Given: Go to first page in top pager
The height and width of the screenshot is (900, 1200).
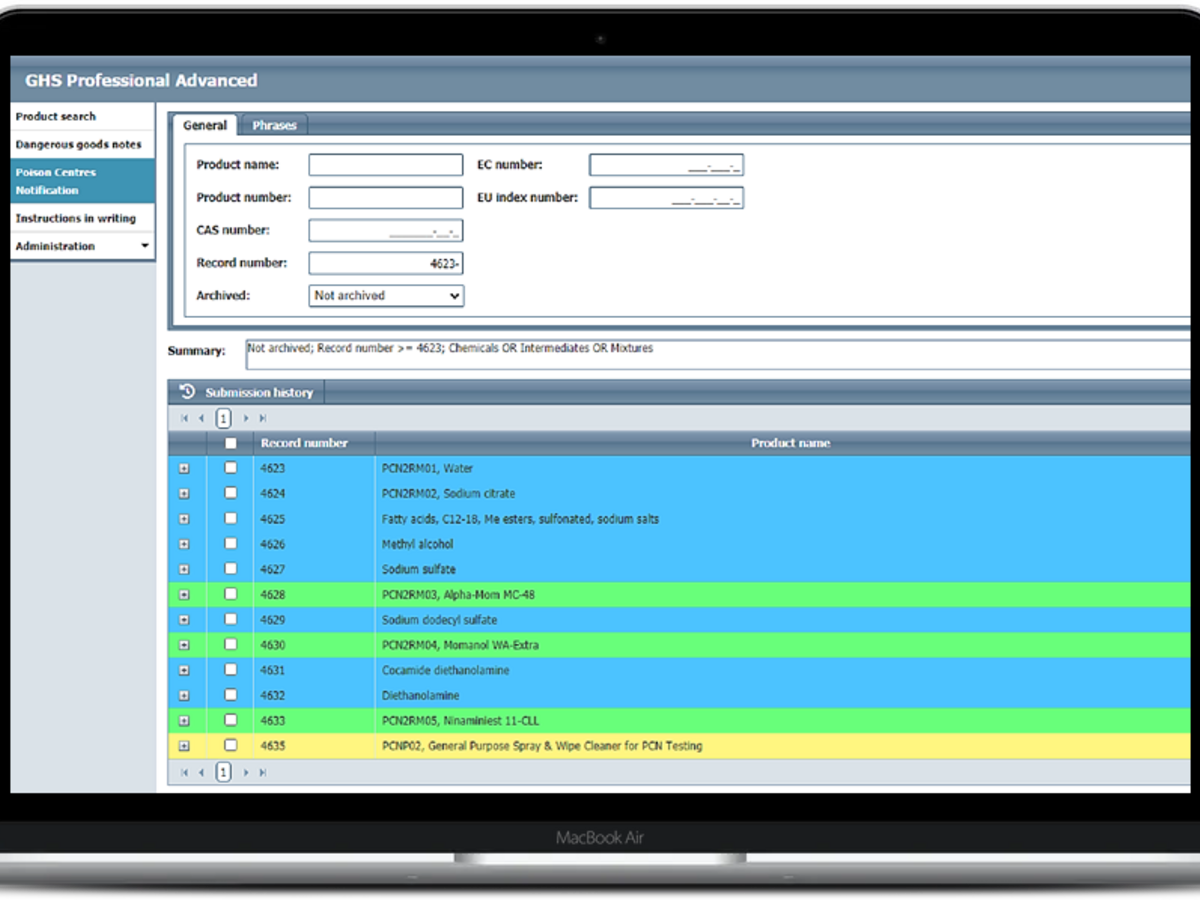Looking at the screenshot, I should click(x=184, y=418).
